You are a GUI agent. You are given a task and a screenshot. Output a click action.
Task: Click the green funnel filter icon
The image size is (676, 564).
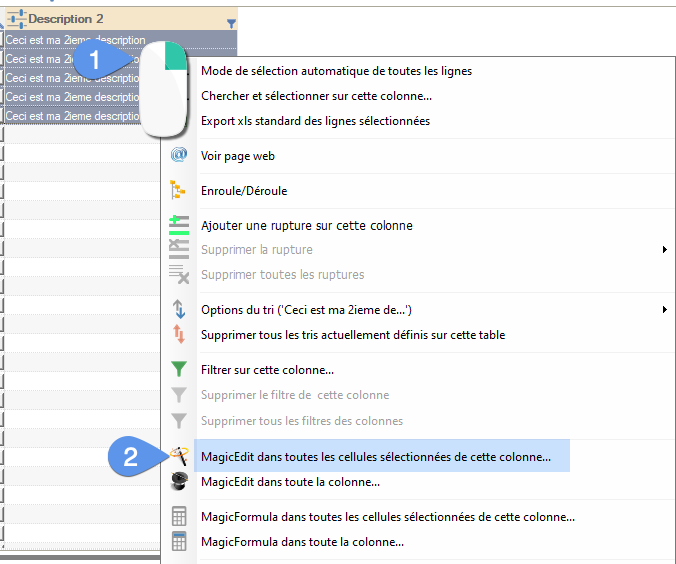point(179,370)
